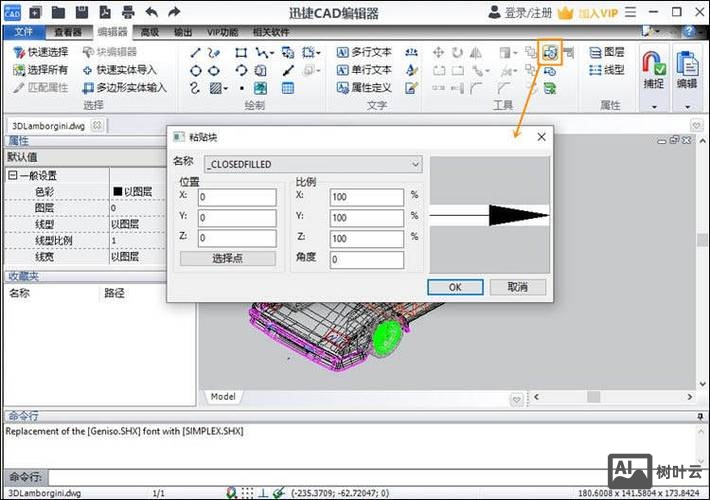The height and width of the screenshot is (500, 710).
Task: Click the multiline text (多行文本) tool
Action: [363, 52]
